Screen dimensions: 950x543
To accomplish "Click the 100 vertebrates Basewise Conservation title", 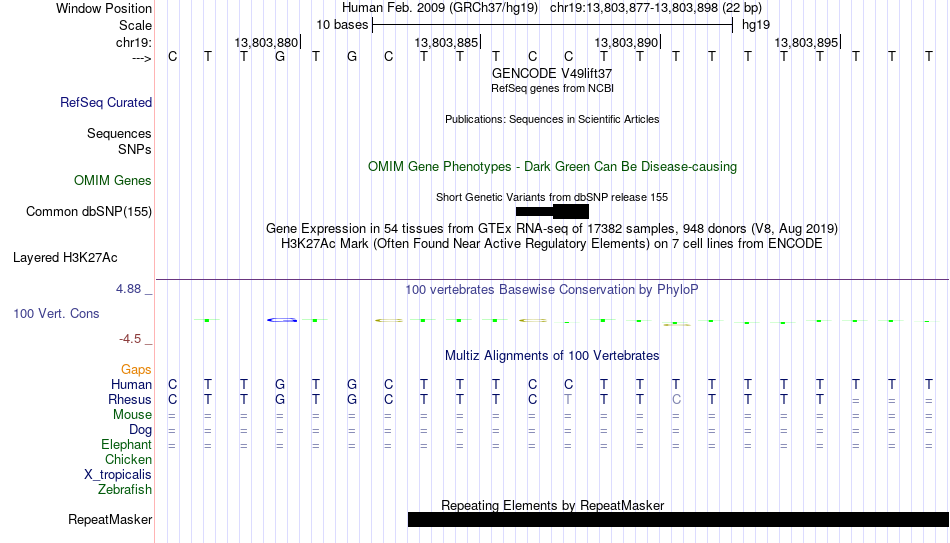I will (552, 290).
